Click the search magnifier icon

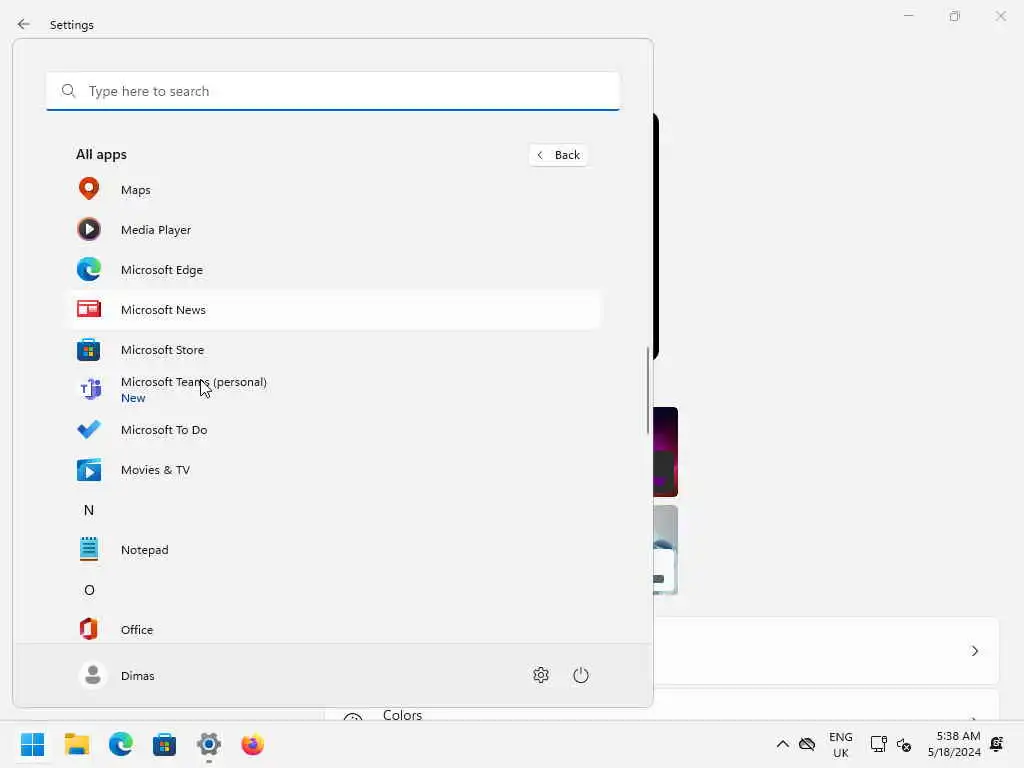[69, 91]
